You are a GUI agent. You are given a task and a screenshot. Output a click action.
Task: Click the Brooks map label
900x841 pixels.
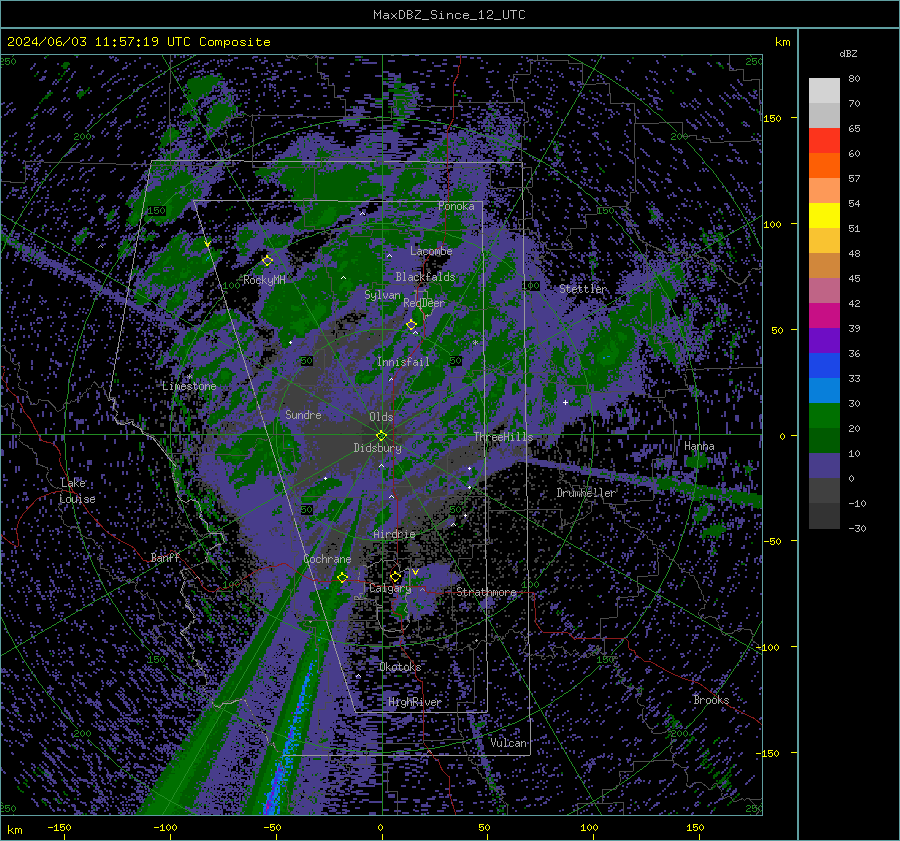[711, 700]
